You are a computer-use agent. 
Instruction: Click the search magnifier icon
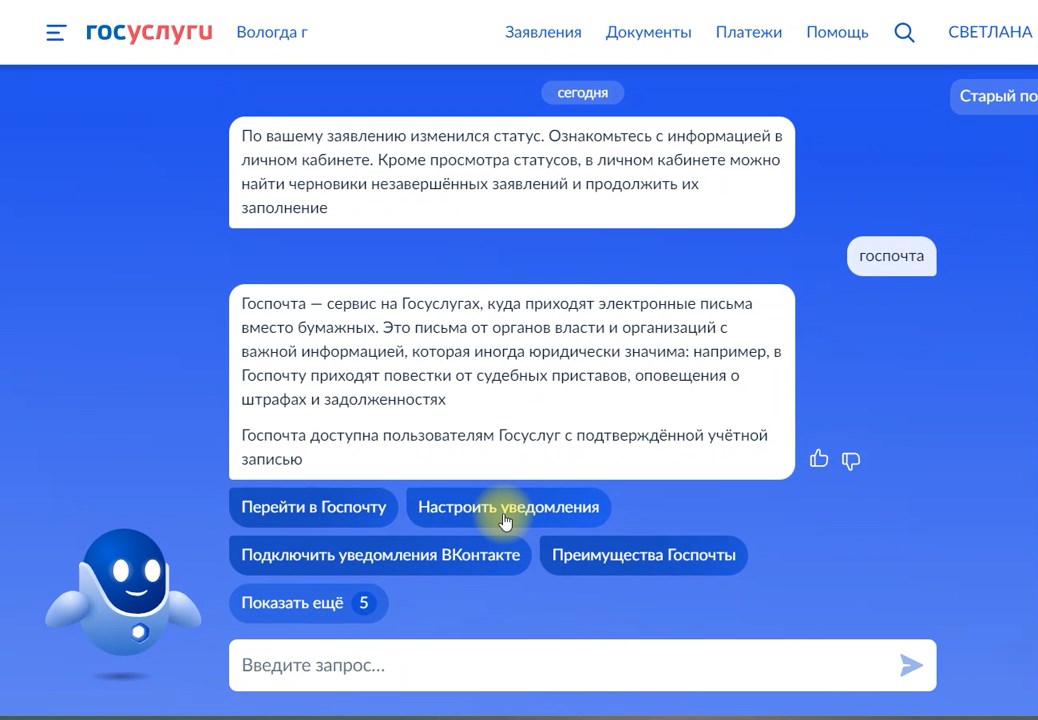pyautogui.click(x=904, y=32)
